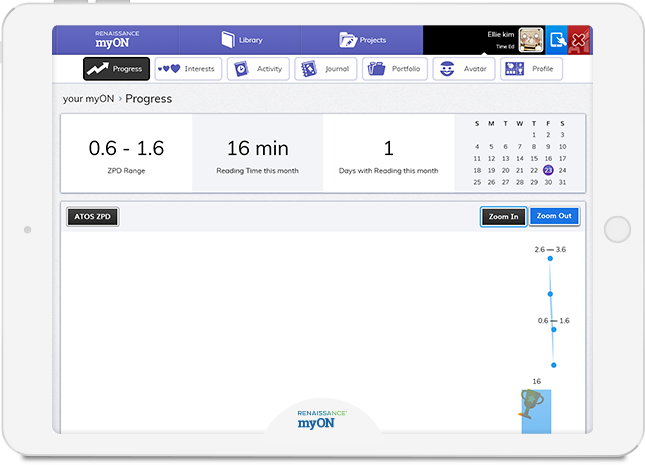Click the Days with Reading this month label
The image size is (645, 465).
click(x=388, y=170)
